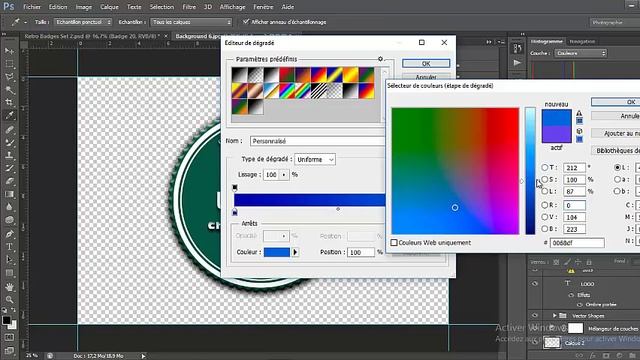Screen dimensions: 640x360
Task: Select the Blur tool
Action: (9, 207)
